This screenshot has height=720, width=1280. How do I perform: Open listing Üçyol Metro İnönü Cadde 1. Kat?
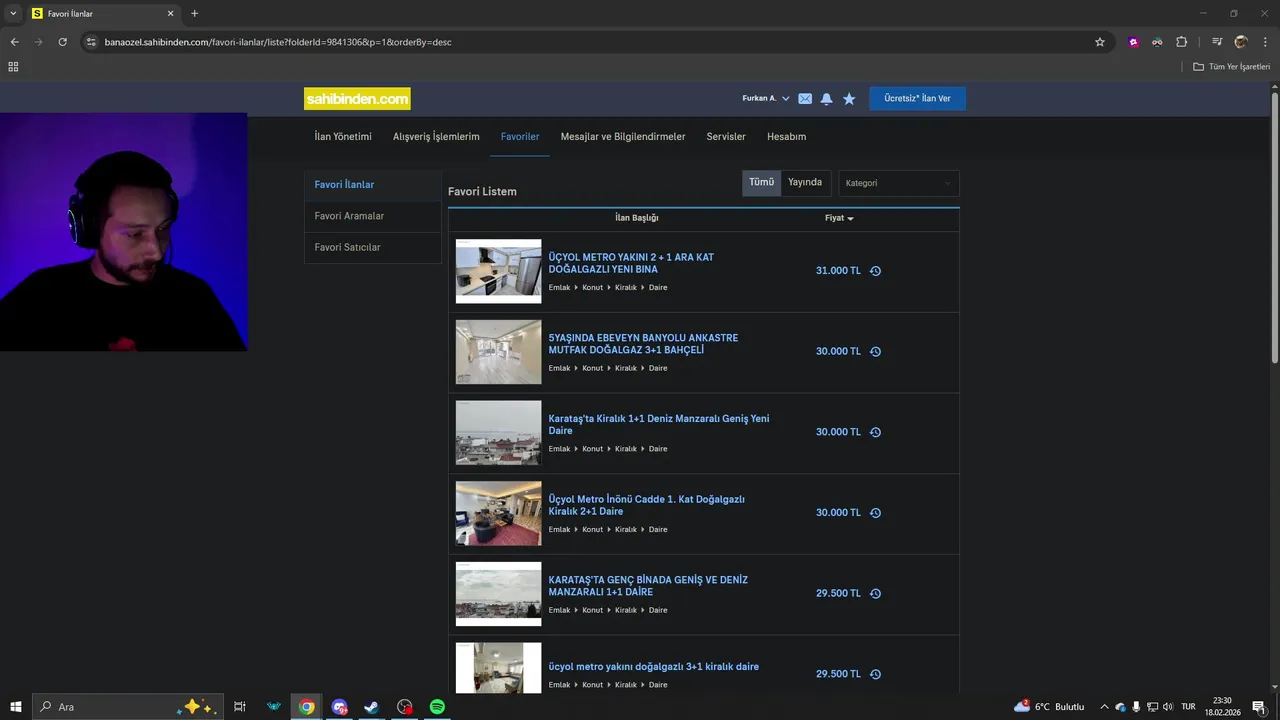[x=646, y=505]
